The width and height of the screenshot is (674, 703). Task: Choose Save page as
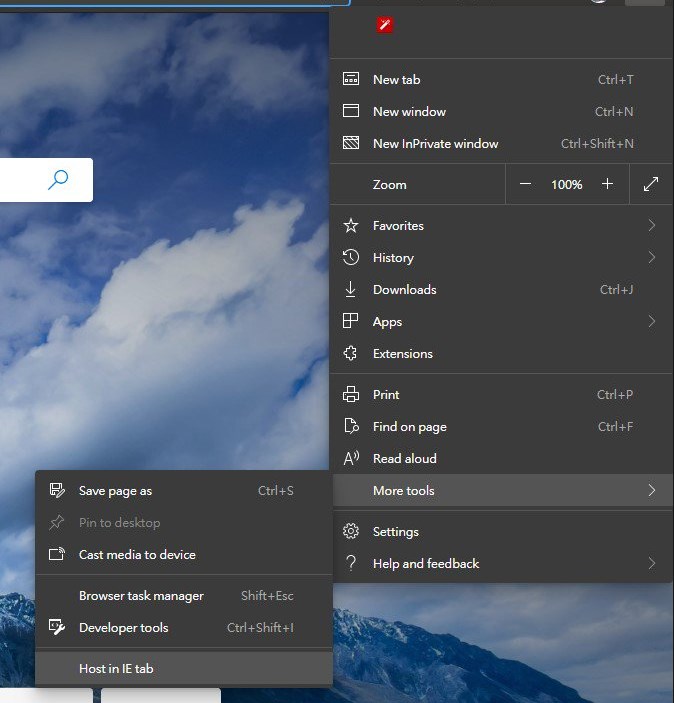[115, 491]
